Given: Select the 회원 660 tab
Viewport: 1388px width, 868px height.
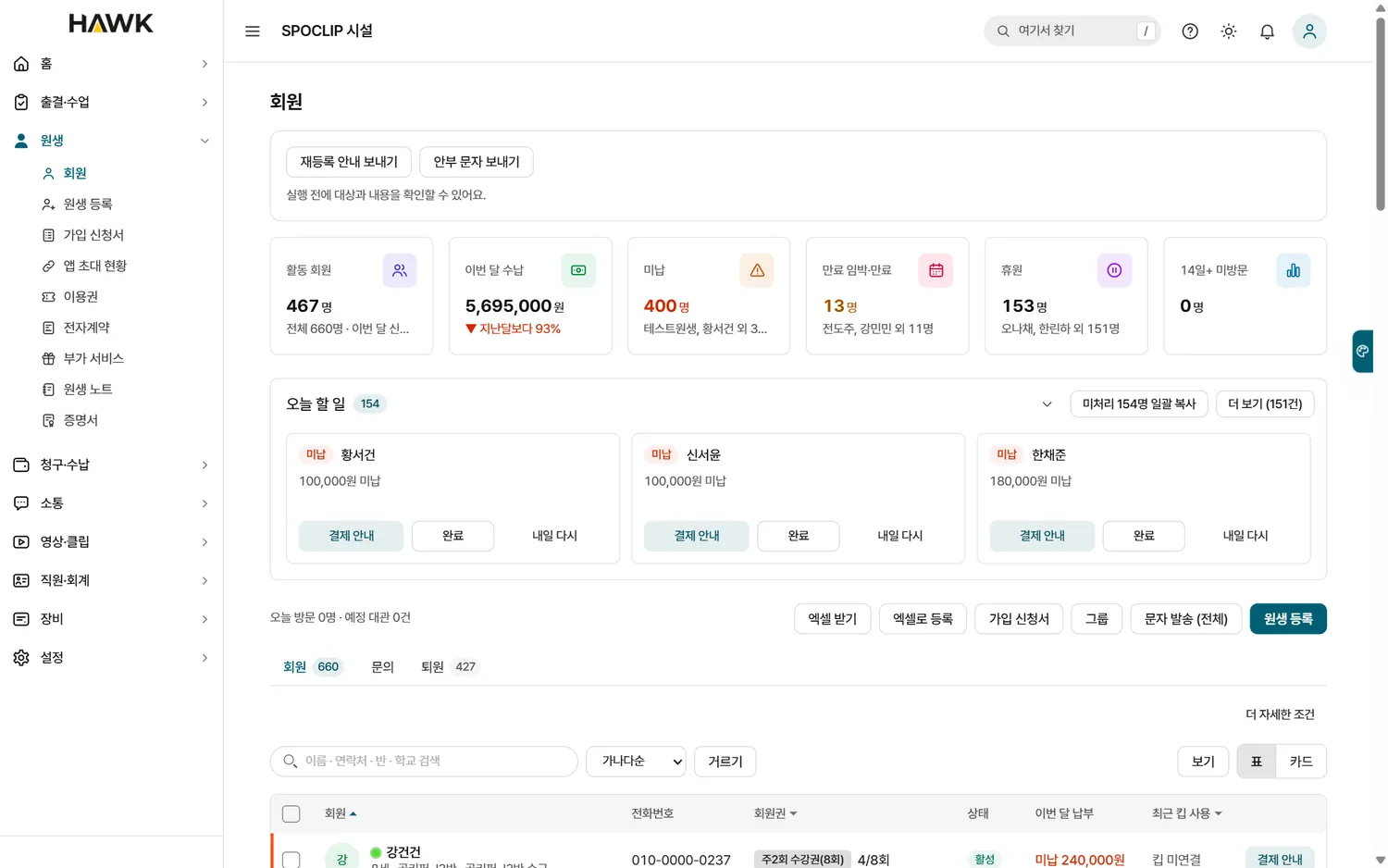Looking at the screenshot, I should pos(312,666).
